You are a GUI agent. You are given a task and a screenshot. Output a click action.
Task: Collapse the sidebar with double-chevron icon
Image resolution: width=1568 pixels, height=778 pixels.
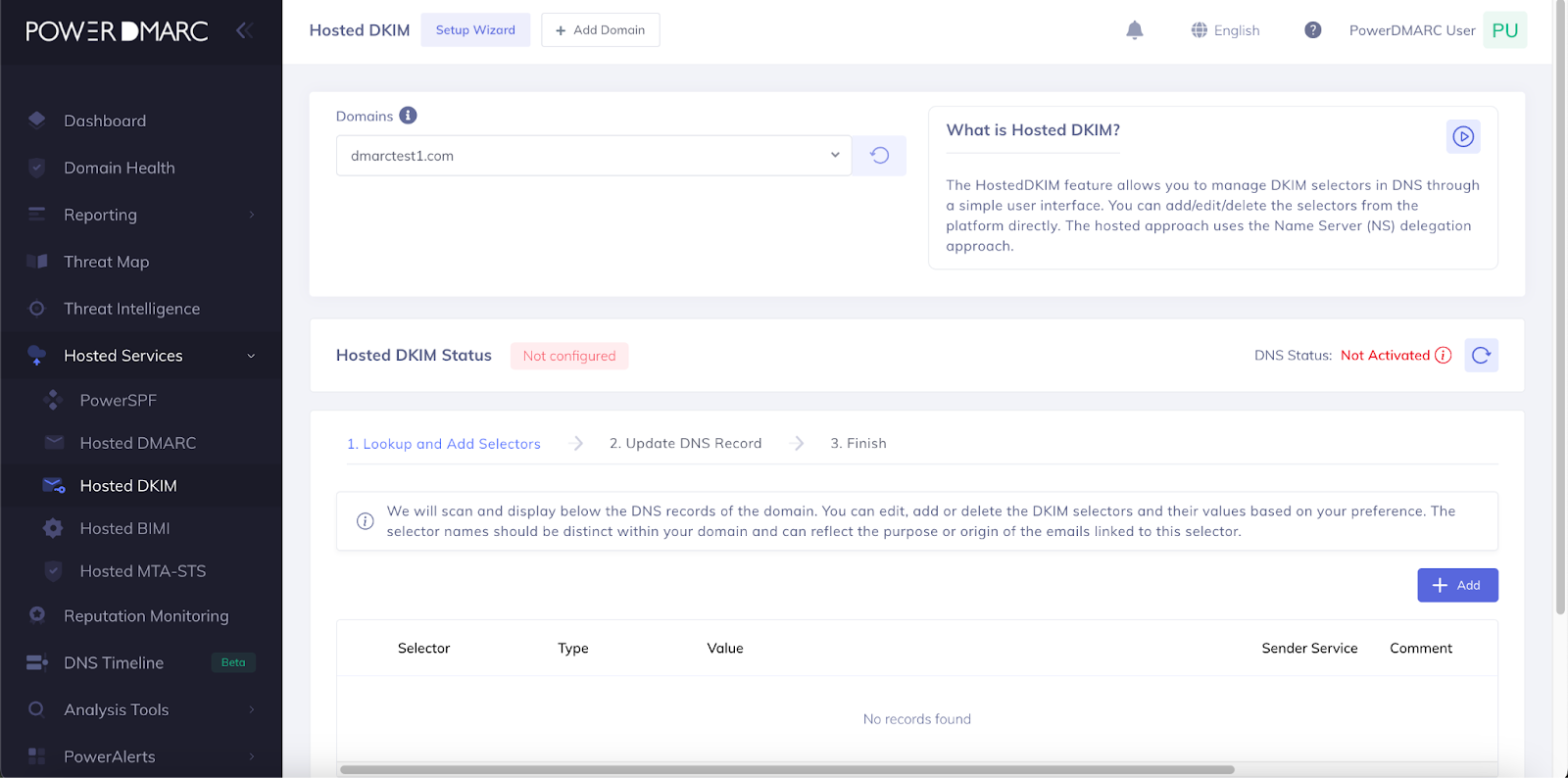(245, 30)
